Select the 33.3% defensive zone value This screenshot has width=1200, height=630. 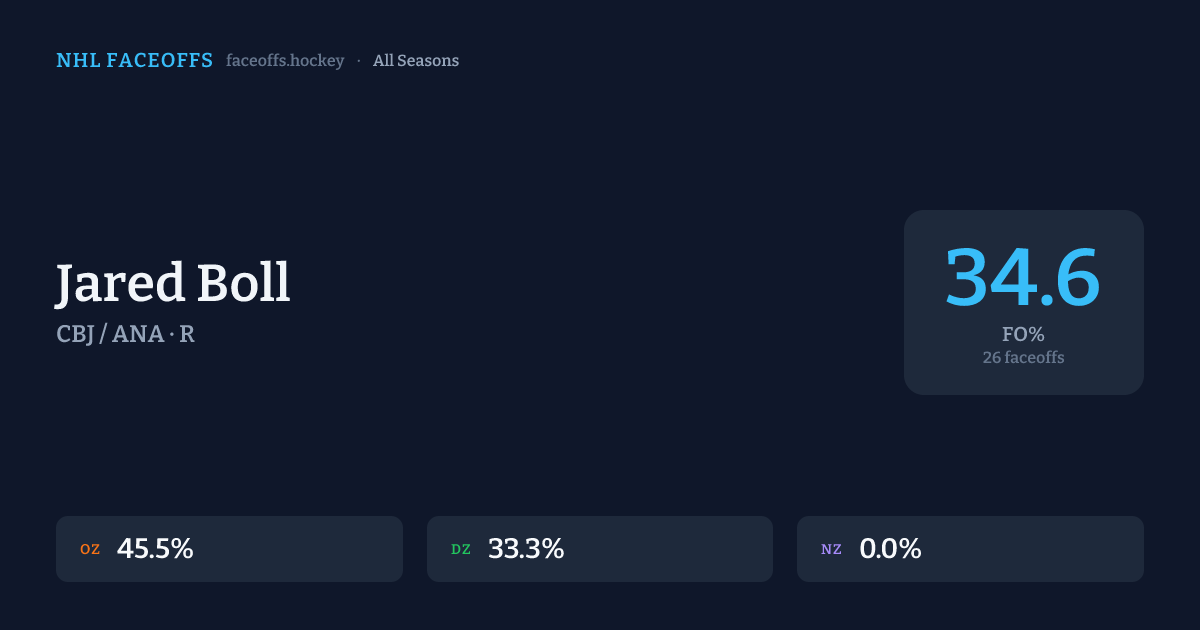coord(526,549)
